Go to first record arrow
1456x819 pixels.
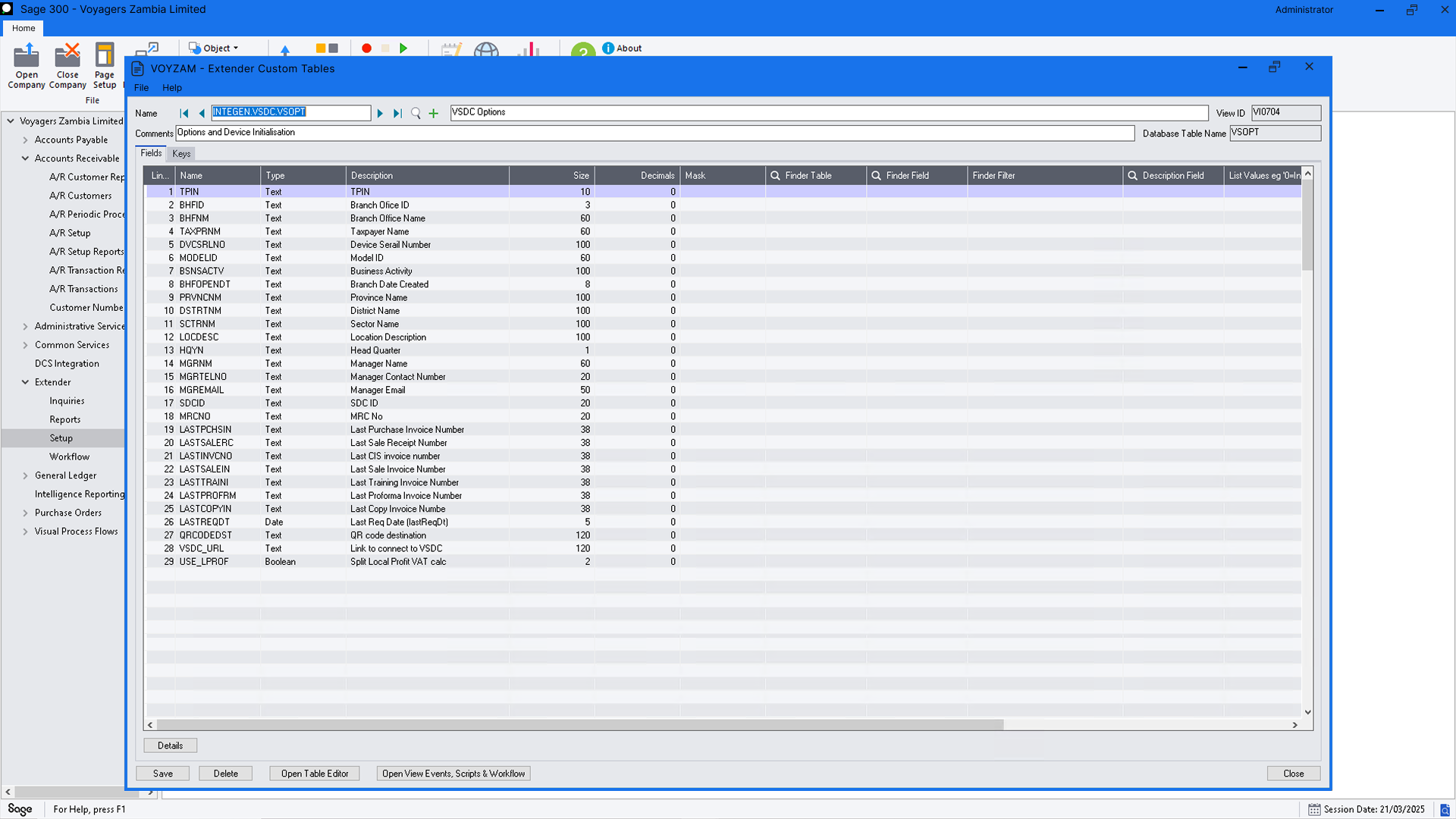coord(184,113)
